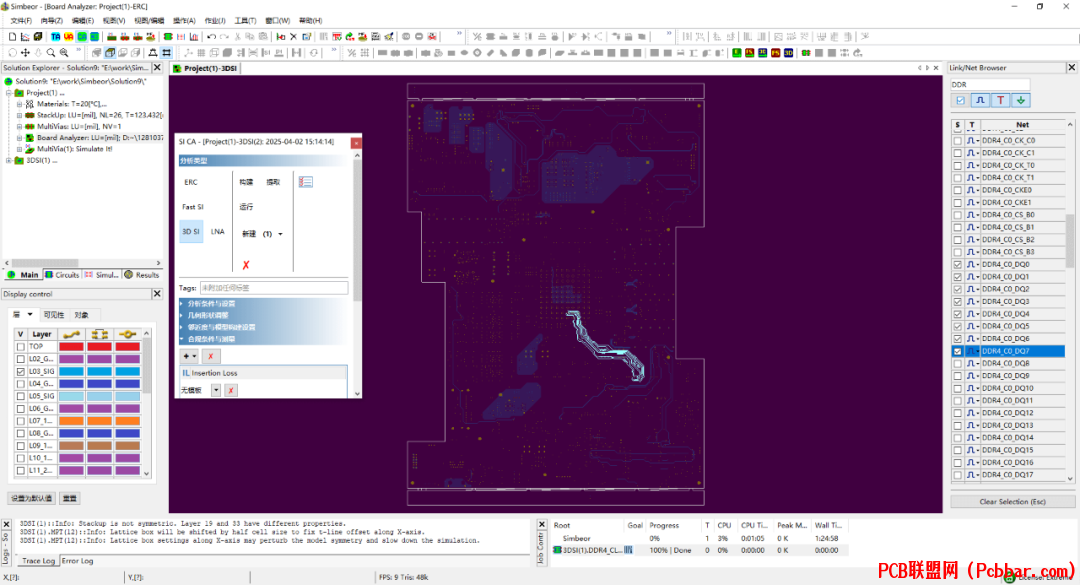Screen dimensions: 1080x585
Task: Click the Clear Selection (Esc) button
Action: click(x=1012, y=502)
